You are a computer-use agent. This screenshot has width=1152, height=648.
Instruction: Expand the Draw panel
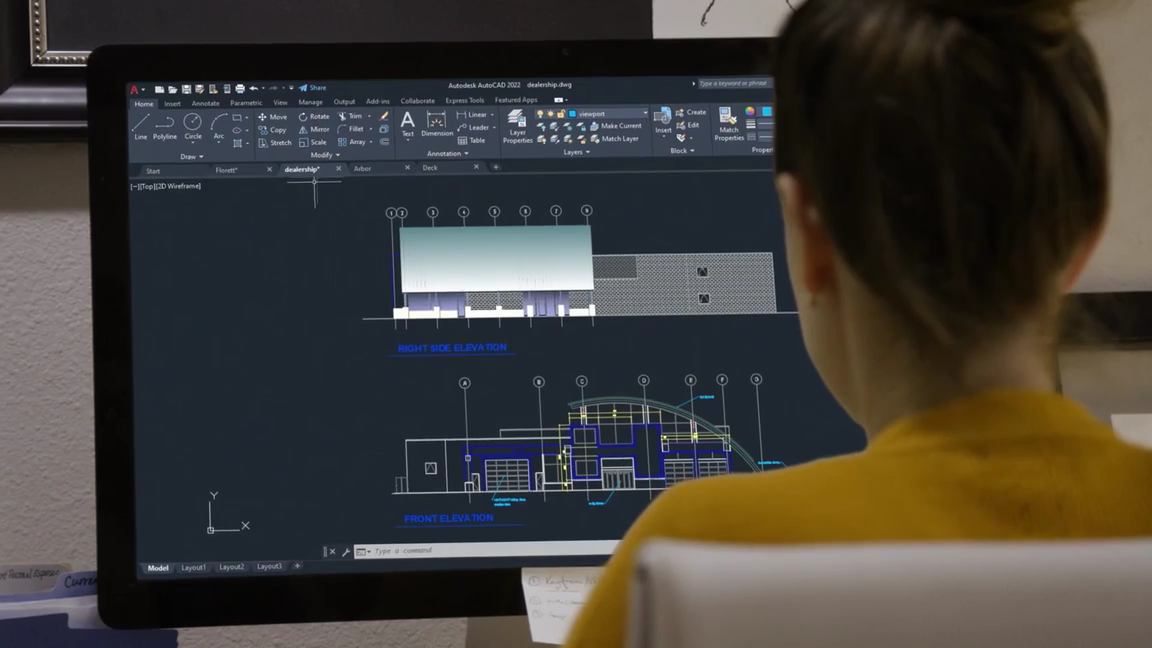(192, 156)
